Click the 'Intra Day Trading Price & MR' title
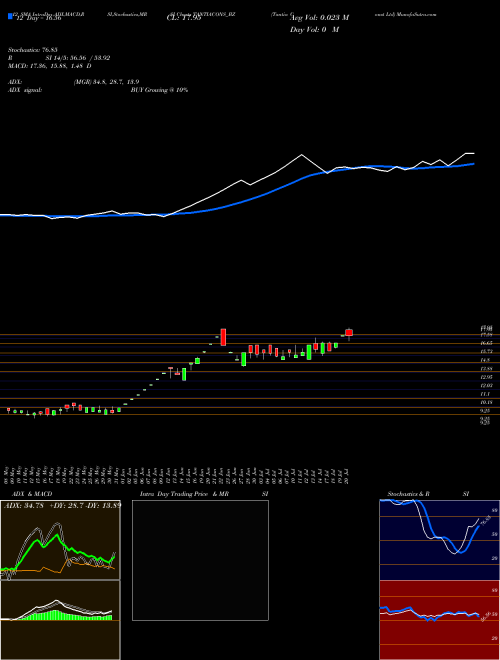Viewport: 500px width, 660px height. click(184, 494)
